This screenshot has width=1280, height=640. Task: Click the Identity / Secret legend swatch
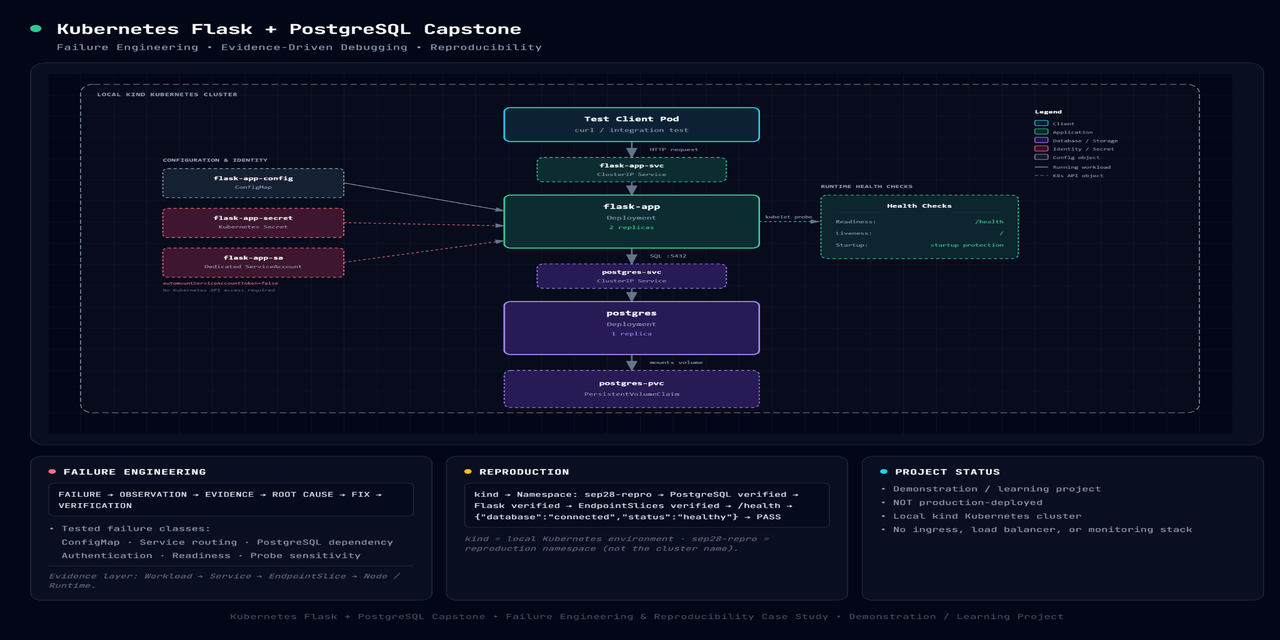click(x=1041, y=149)
